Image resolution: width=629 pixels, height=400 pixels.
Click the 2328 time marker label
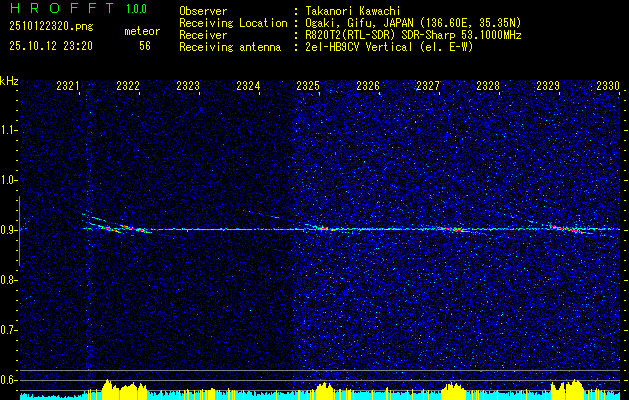[x=488, y=85]
